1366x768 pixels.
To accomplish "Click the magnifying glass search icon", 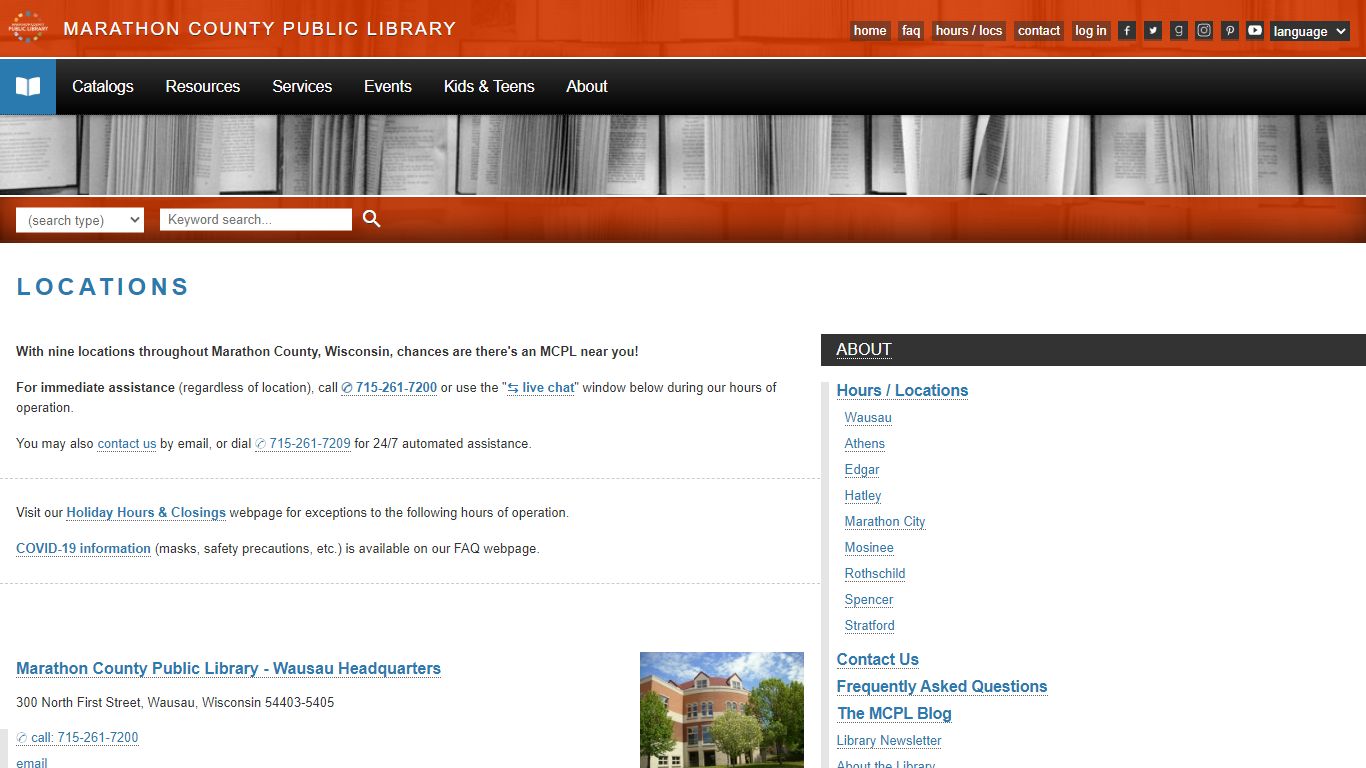I will [372, 219].
